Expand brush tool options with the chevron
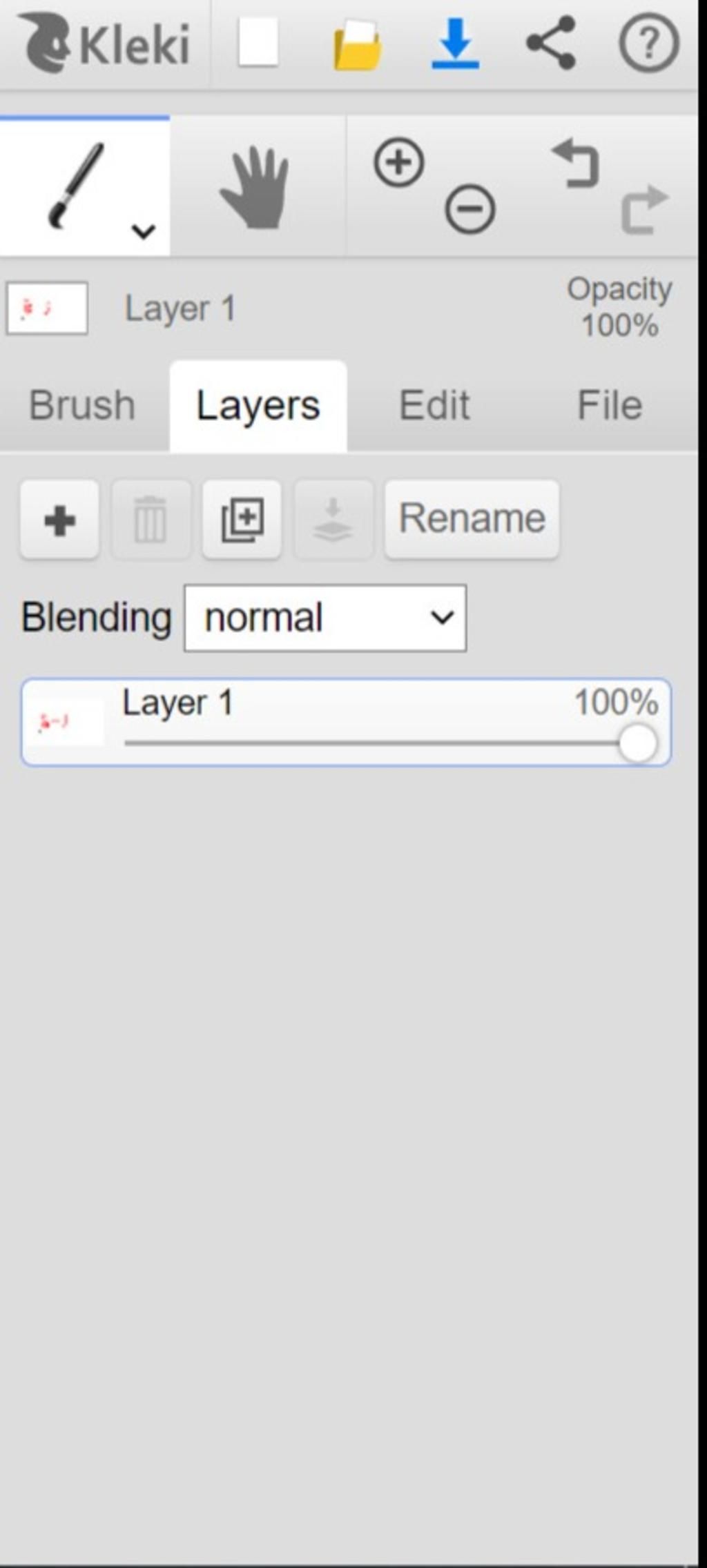Image resolution: width=707 pixels, height=1568 pixels. tap(143, 231)
